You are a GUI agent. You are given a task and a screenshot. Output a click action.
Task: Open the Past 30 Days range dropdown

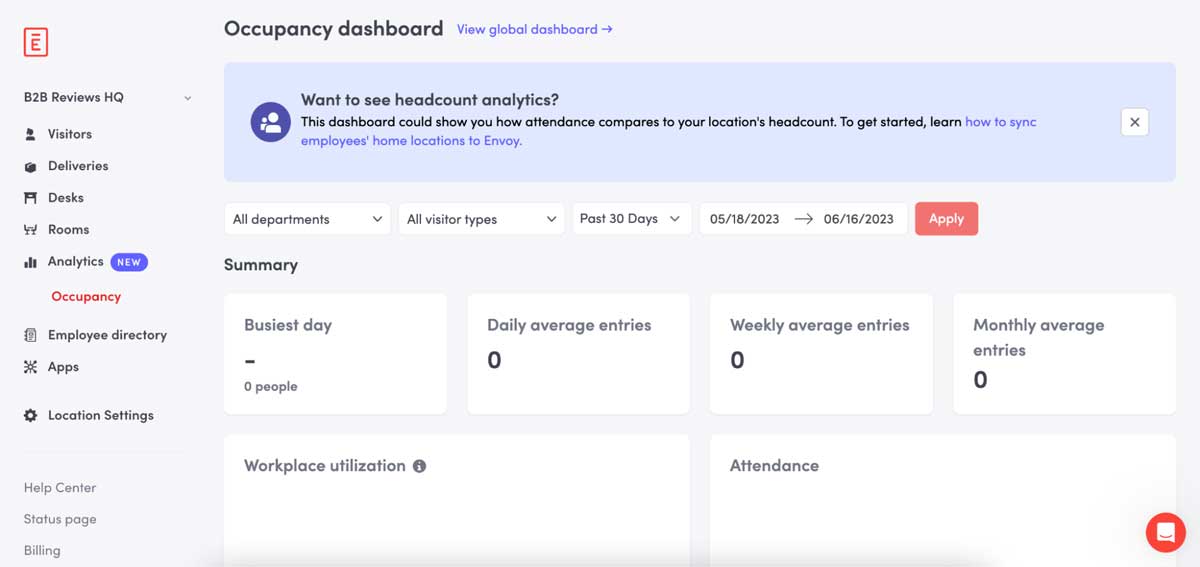tap(631, 219)
